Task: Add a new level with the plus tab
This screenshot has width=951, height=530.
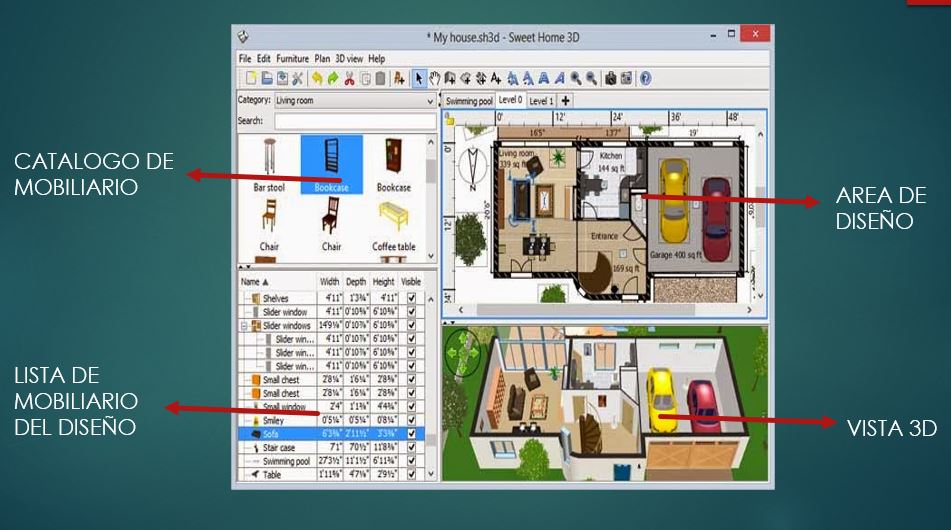Action: click(565, 101)
